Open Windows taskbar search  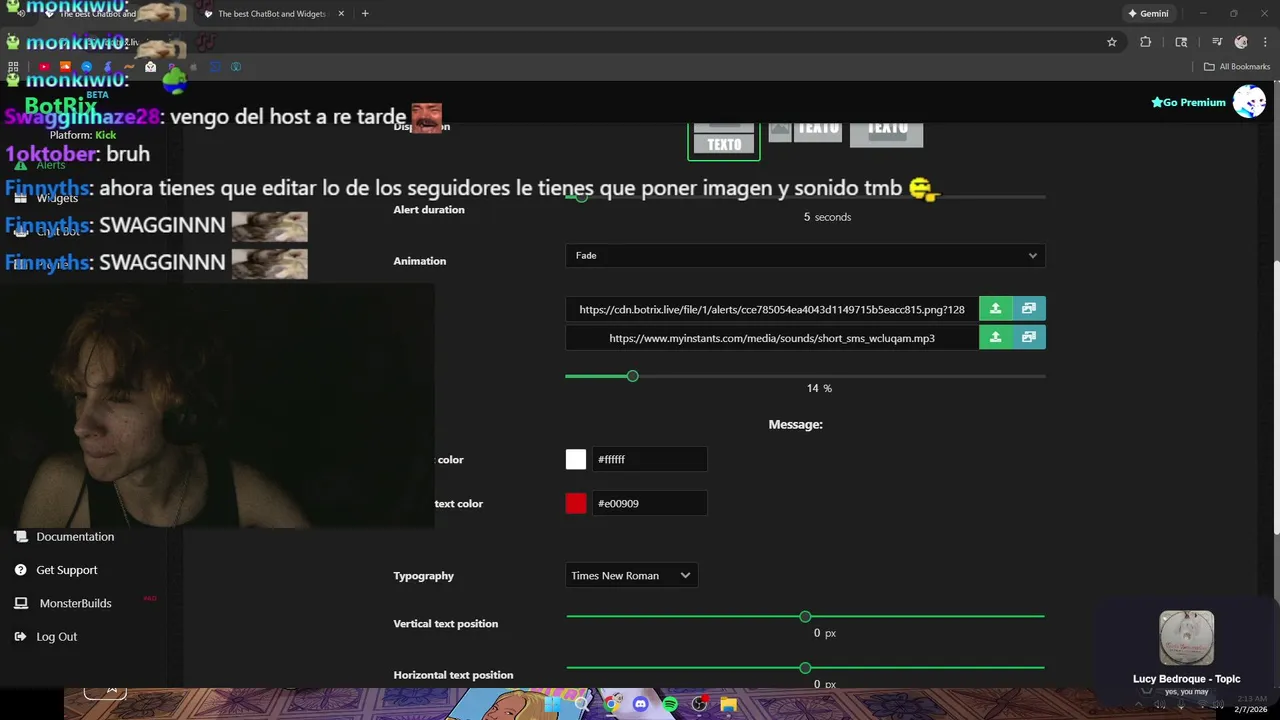(x=582, y=704)
